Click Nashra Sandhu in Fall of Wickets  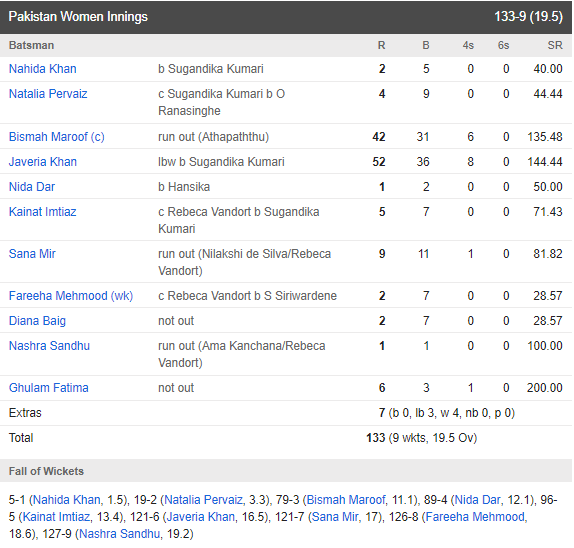120,534
